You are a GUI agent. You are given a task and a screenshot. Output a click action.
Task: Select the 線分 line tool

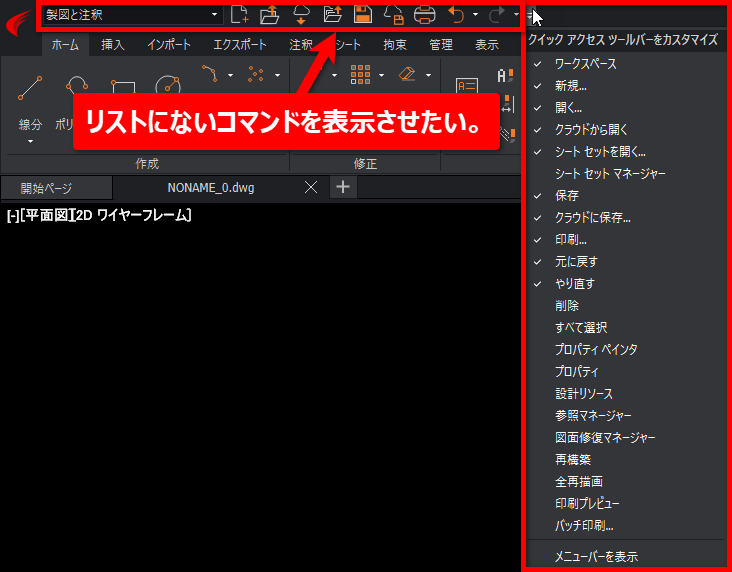30,88
